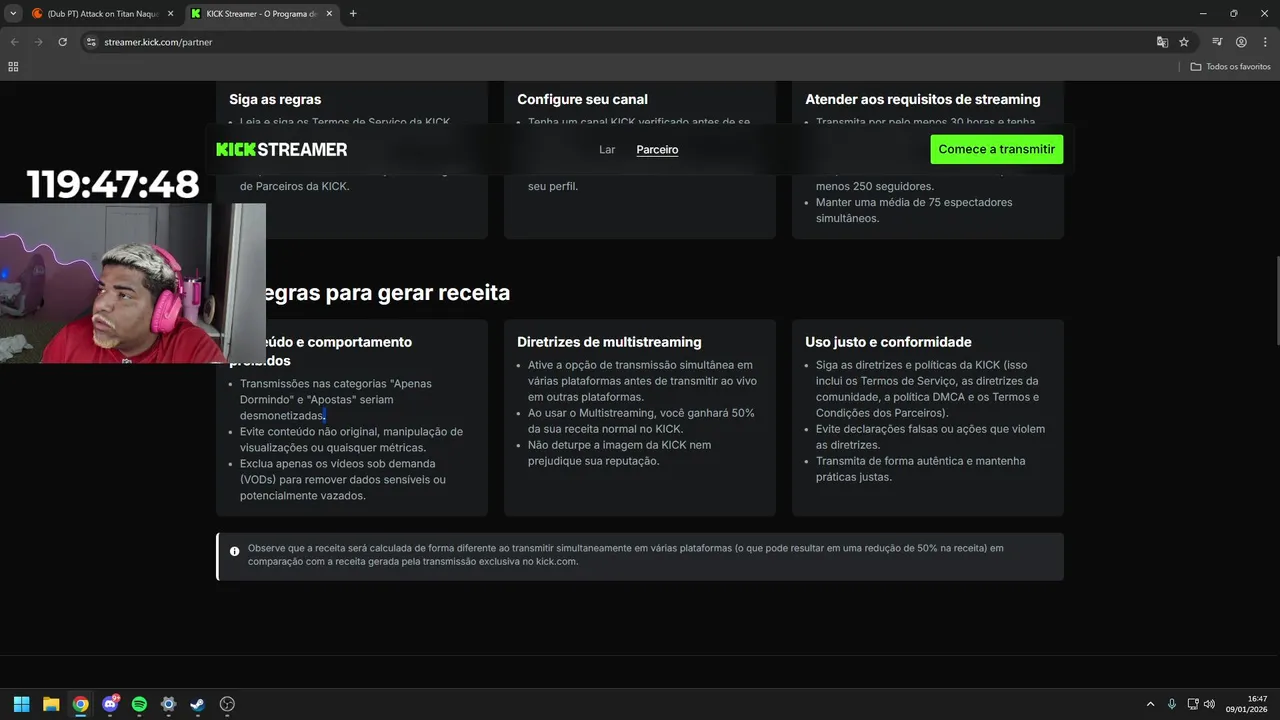Open Spotify from the taskbar
The height and width of the screenshot is (720, 1280).
(139, 704)
